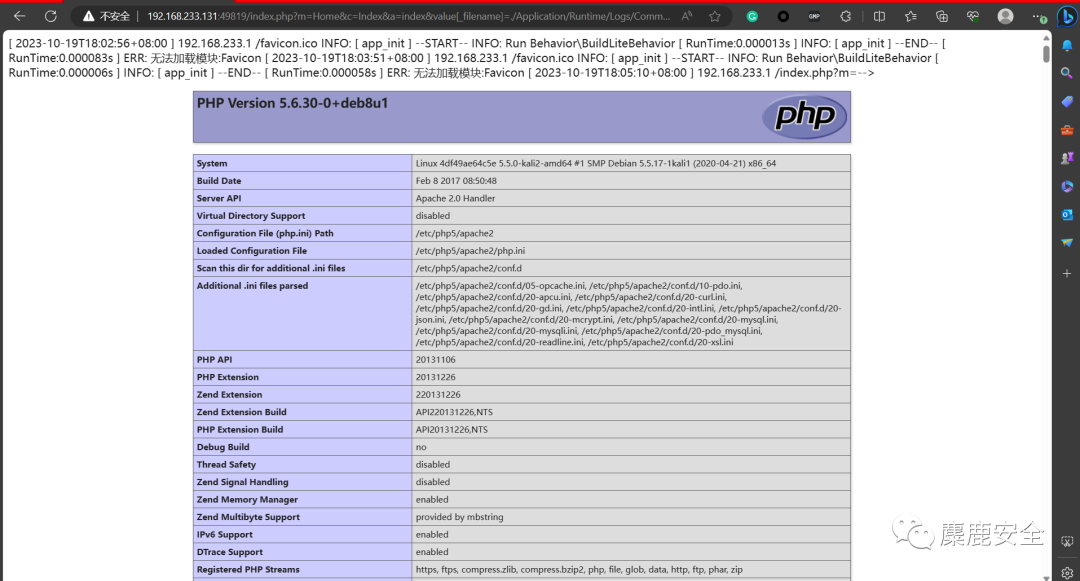Open the Favorites list
The height and width of the screenshot is (581, 1080).
pos(911,16)
